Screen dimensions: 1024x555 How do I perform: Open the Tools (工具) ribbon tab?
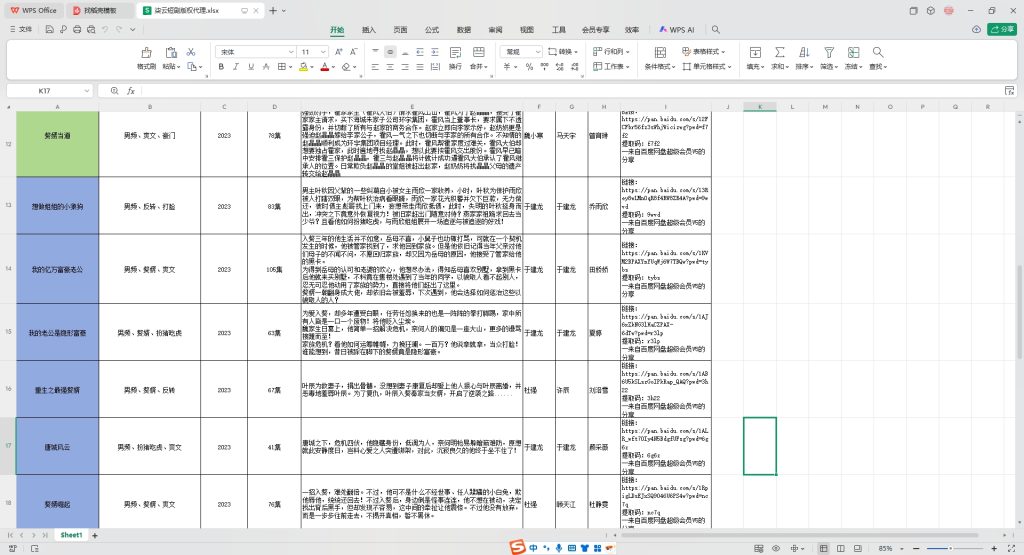(x=558, y=29)
